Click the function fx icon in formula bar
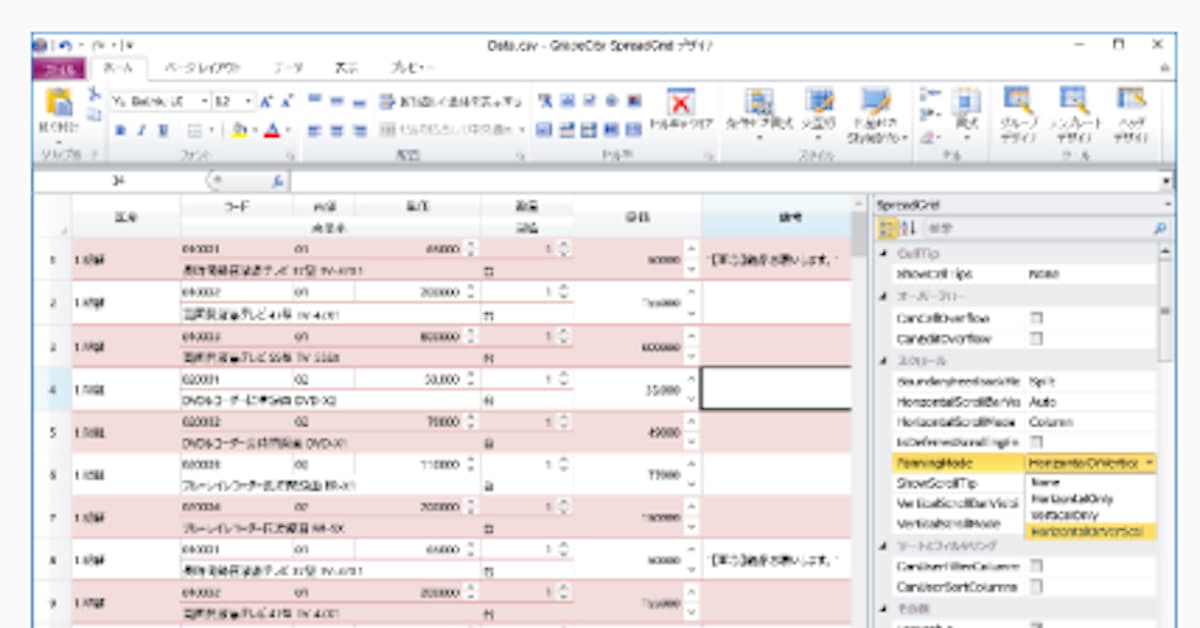This screenshot has width=1200, height=628. point(277,181)
